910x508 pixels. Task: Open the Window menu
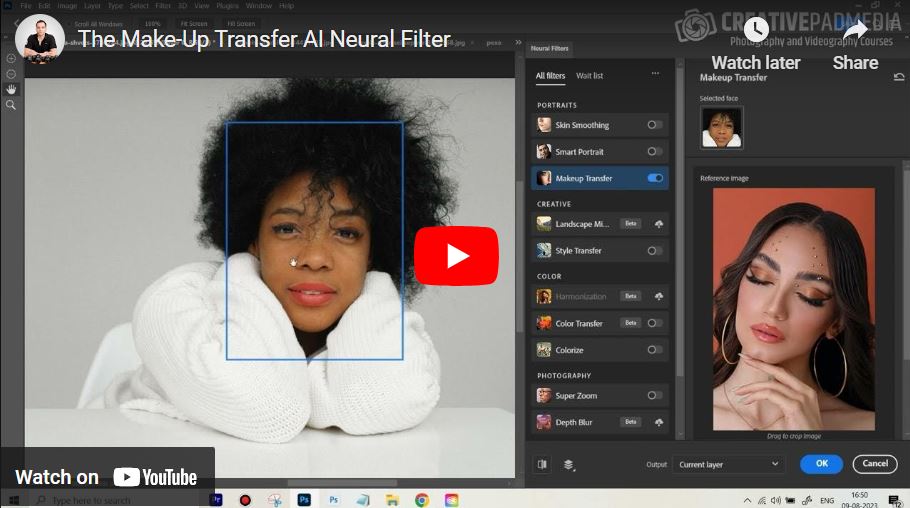259,6
